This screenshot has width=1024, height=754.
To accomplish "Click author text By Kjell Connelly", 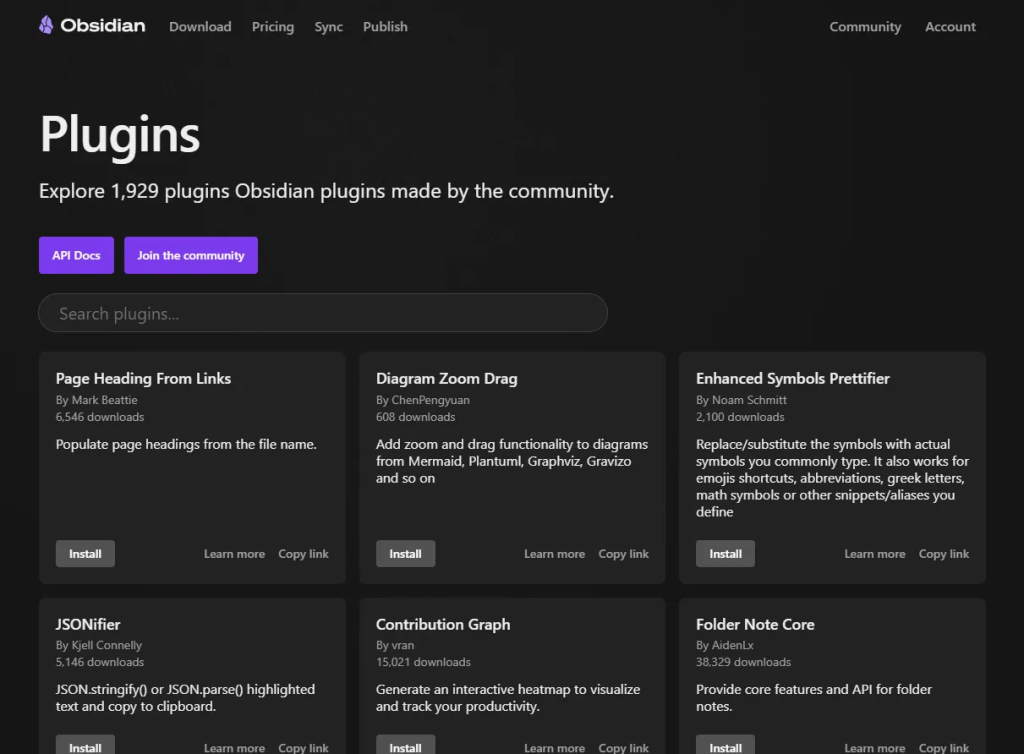I will pos(99,645).
